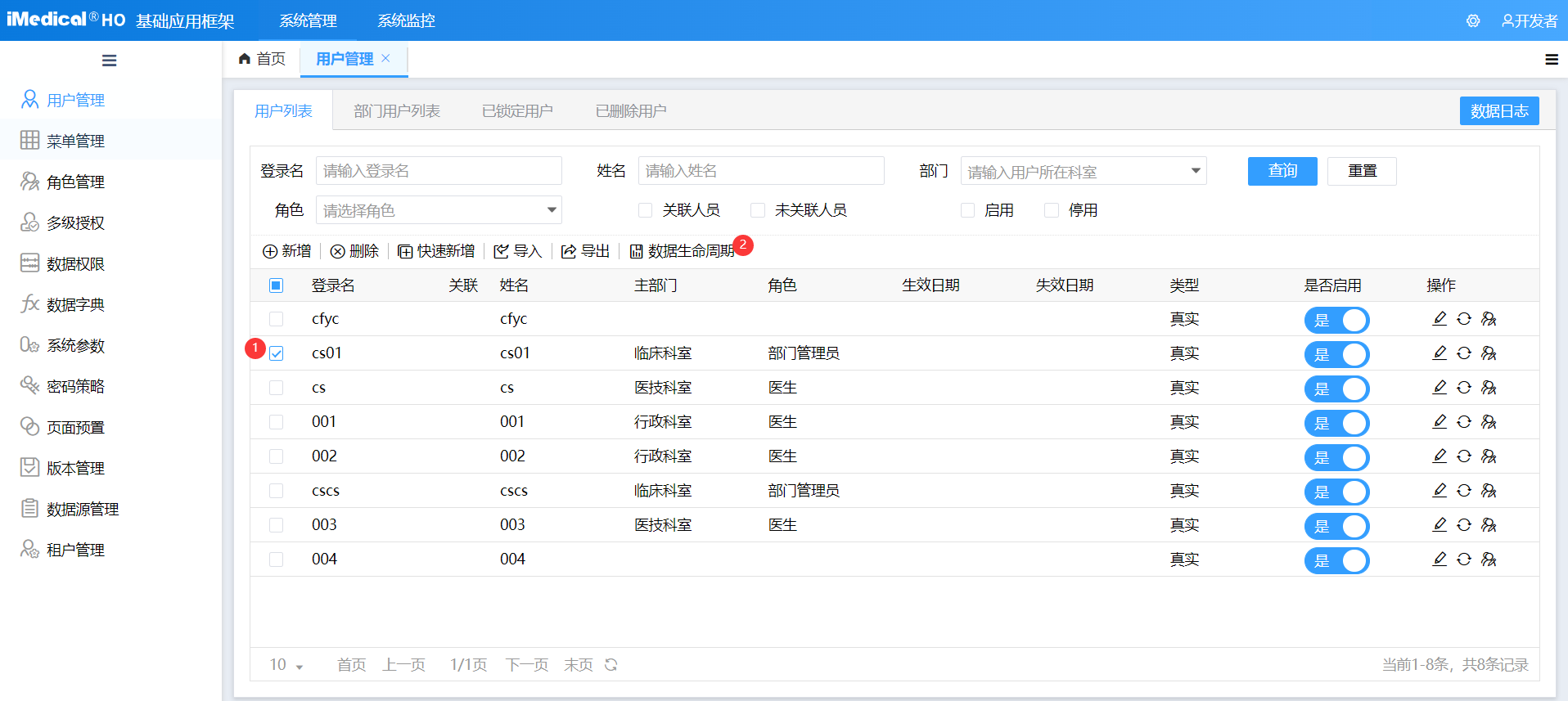Open 数据字典 from the sidebar

pyautogui.click(x=75, y=305)
